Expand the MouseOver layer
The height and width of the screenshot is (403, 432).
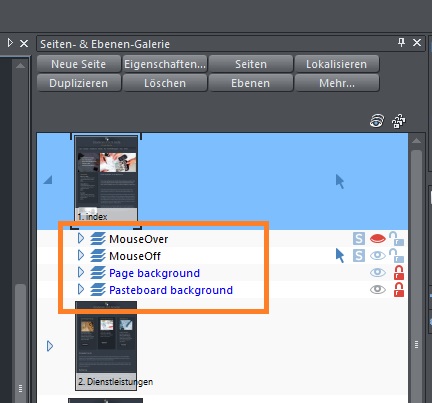(x=81, y=238)
